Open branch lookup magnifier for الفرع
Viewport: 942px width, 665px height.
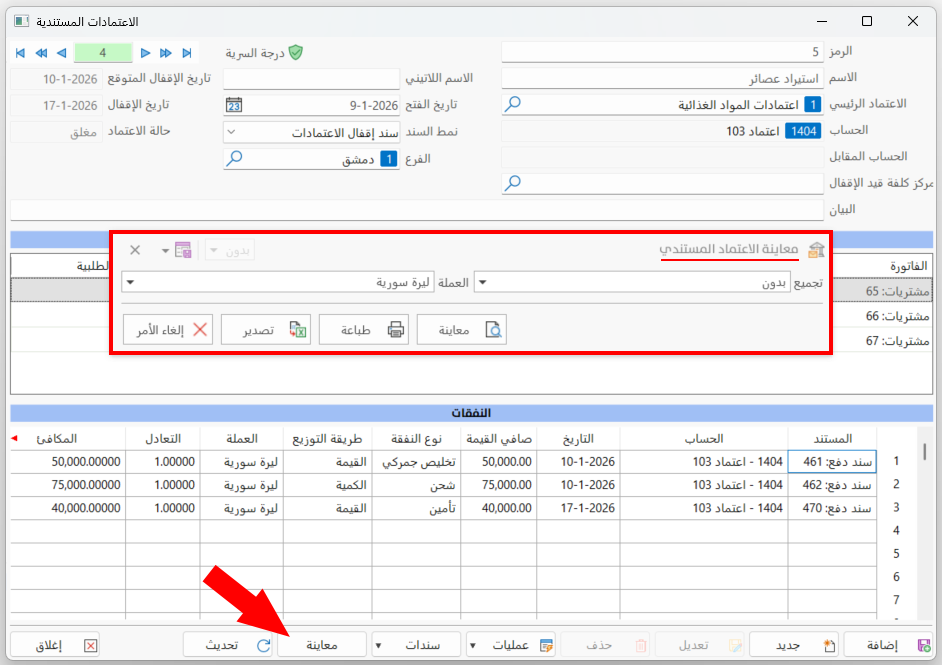(234, 158)
